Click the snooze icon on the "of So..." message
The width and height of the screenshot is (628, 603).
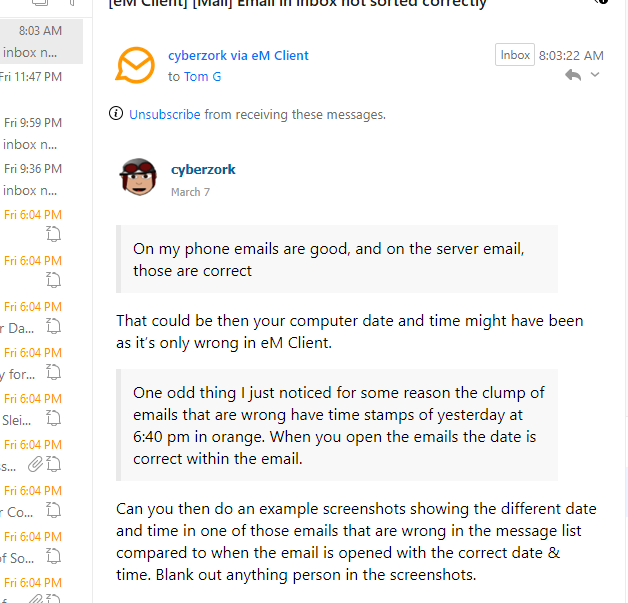55,556
